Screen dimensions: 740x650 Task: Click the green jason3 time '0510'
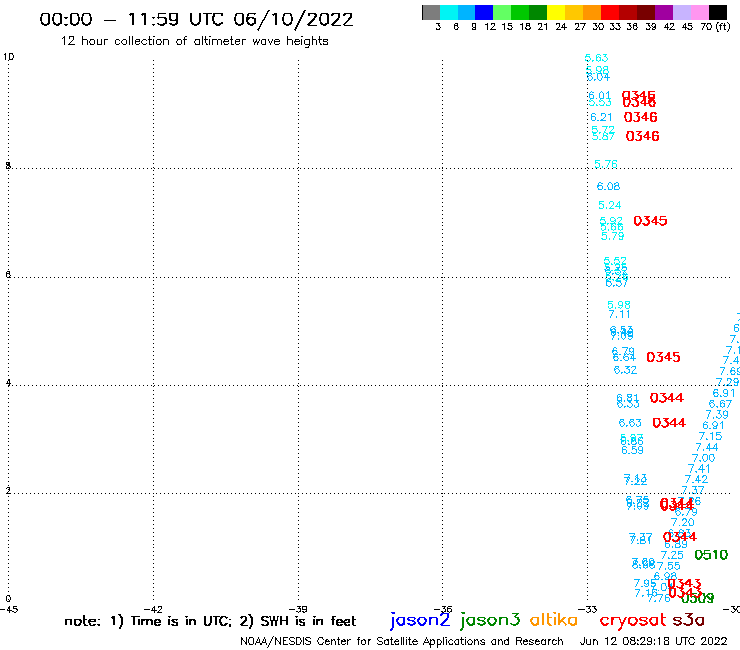[x=711, y=555]
